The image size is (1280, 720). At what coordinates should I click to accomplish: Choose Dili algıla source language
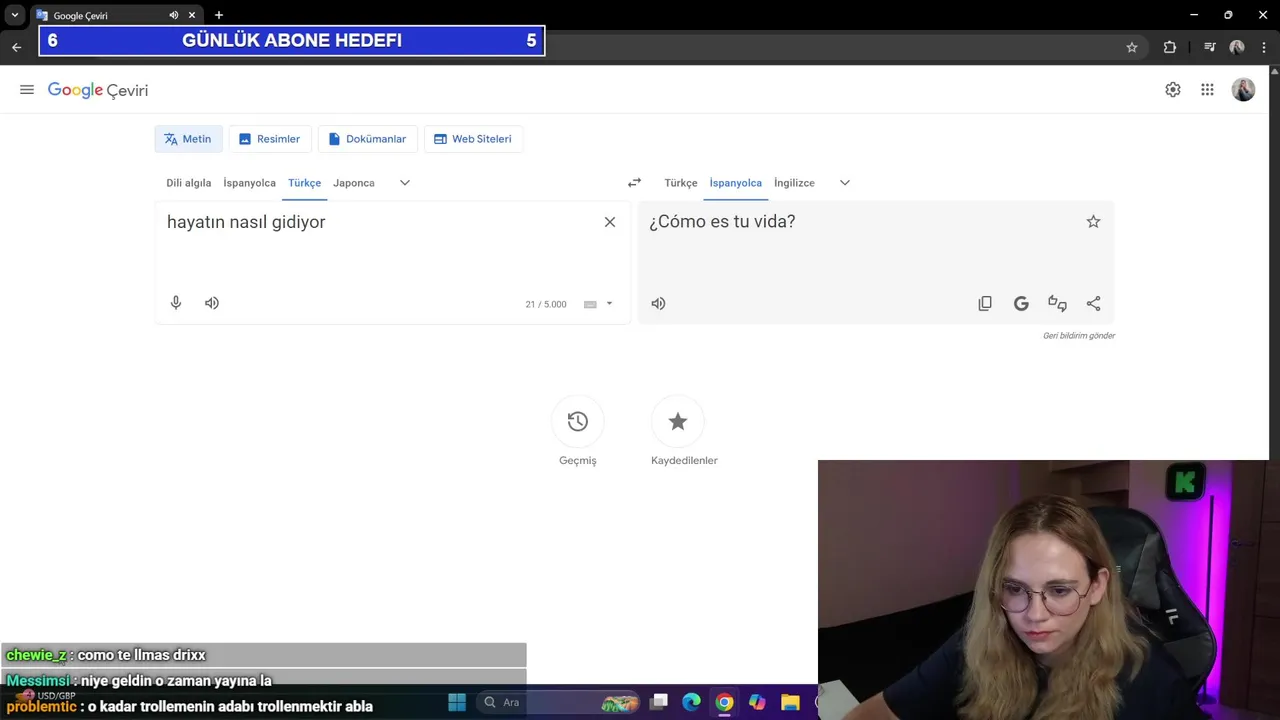point(189,183)
